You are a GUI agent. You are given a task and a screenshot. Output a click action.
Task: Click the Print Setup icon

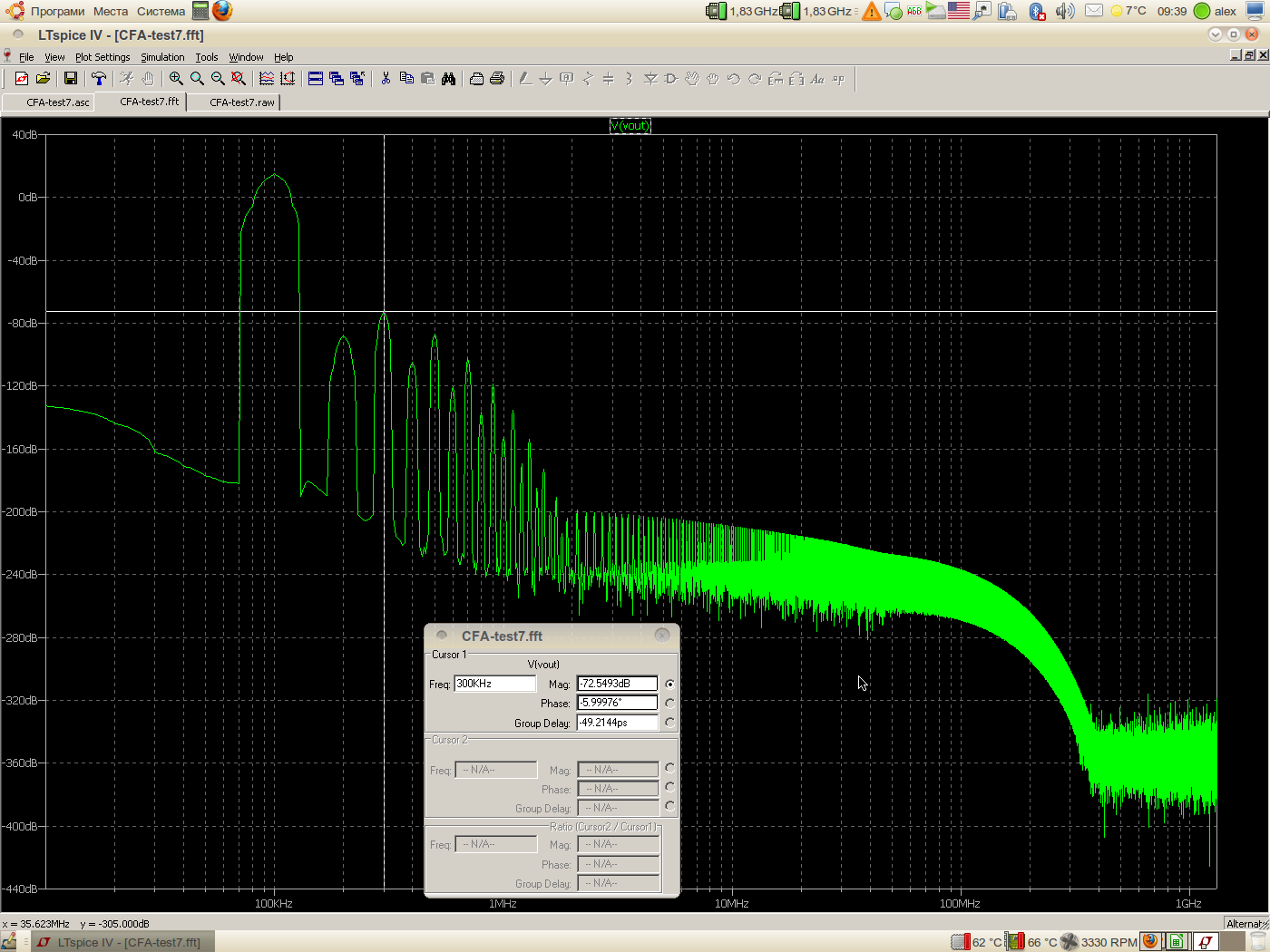point(476,79)
